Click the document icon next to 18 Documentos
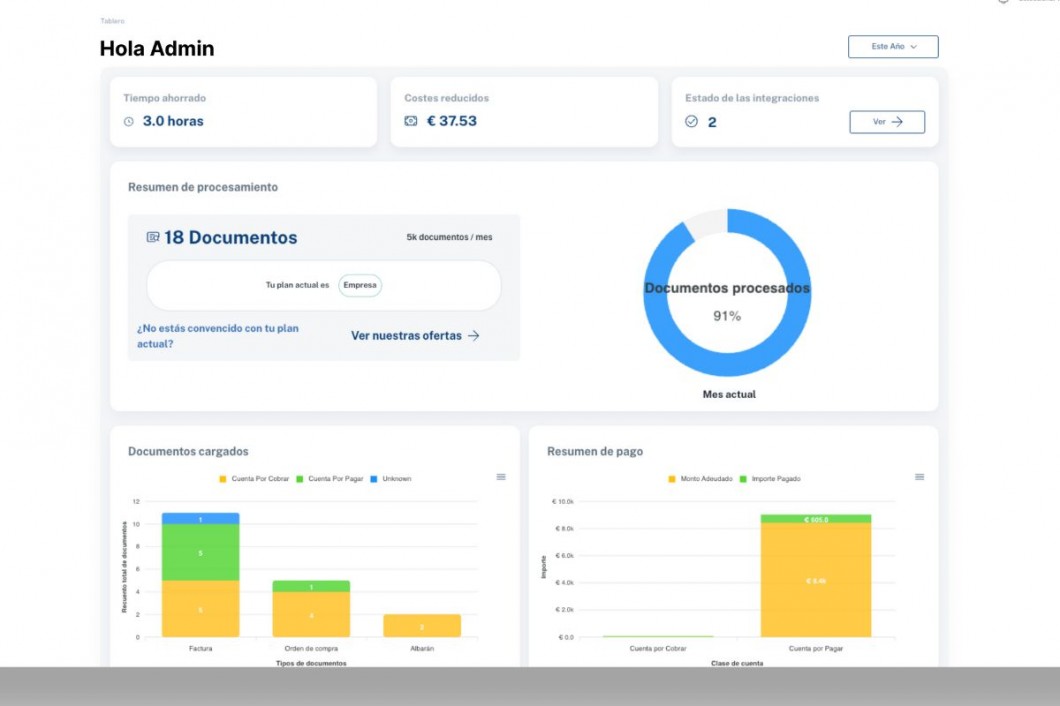 [153, 238]
